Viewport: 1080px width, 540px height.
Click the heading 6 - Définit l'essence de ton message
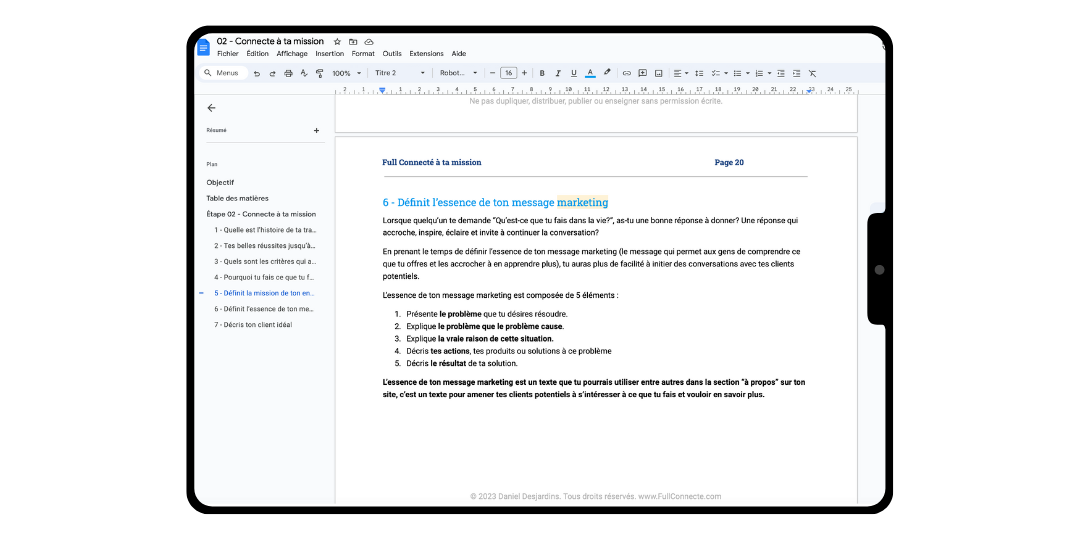pyautogui.click(x=468, y=202)
